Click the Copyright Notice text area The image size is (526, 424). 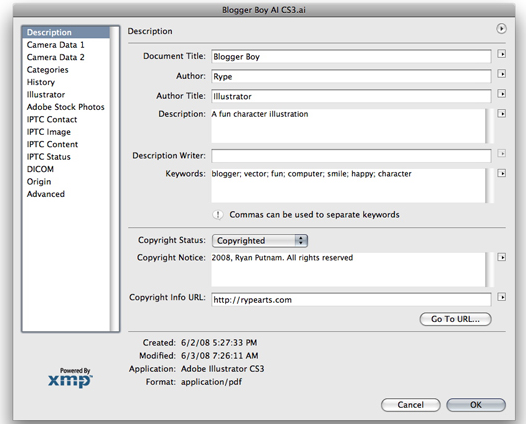pyautogui.click(x=348, y=269)
